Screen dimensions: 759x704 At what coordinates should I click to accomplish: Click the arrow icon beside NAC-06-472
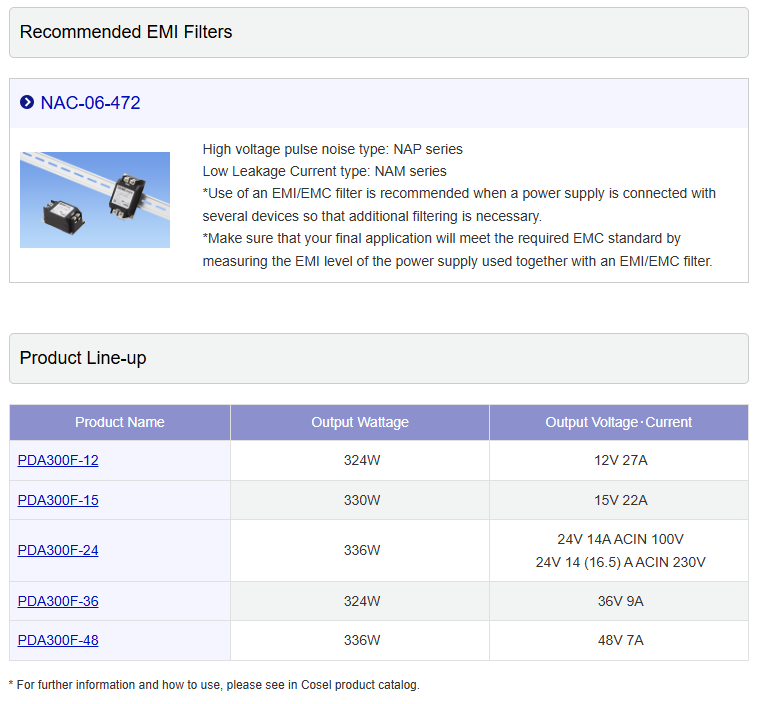tap(27, 103)
